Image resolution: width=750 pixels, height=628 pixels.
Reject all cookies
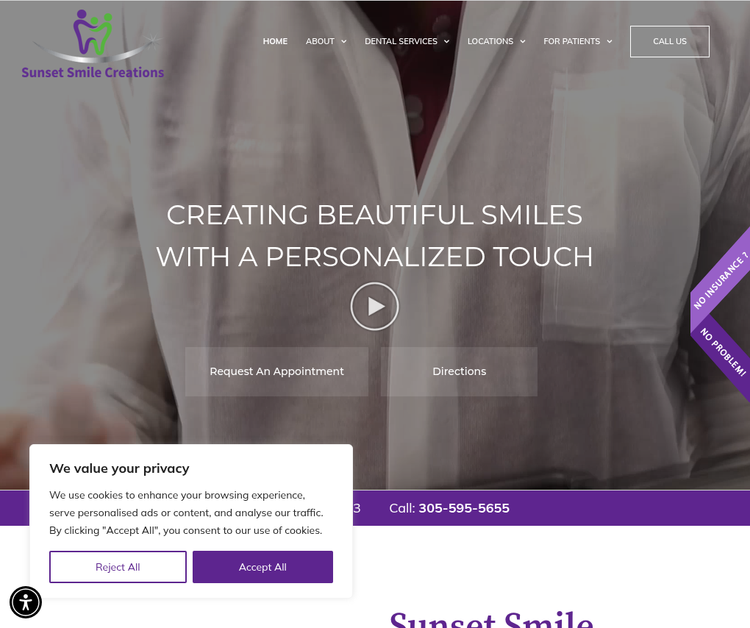pos(118,567)
